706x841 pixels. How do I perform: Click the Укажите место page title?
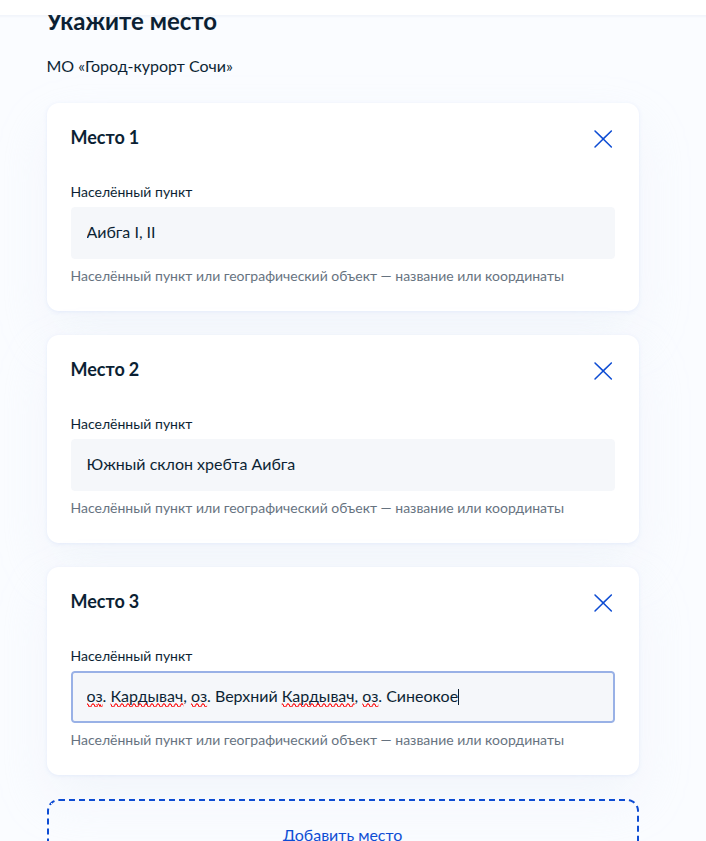[x=132, y=23]
